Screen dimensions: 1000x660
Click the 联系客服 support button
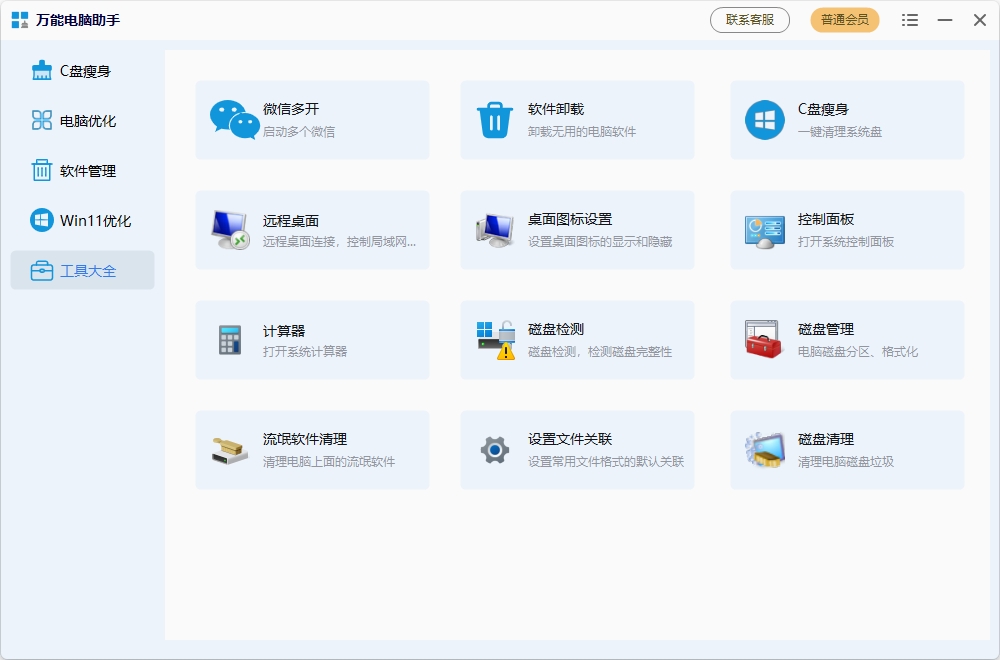(749, 19)
